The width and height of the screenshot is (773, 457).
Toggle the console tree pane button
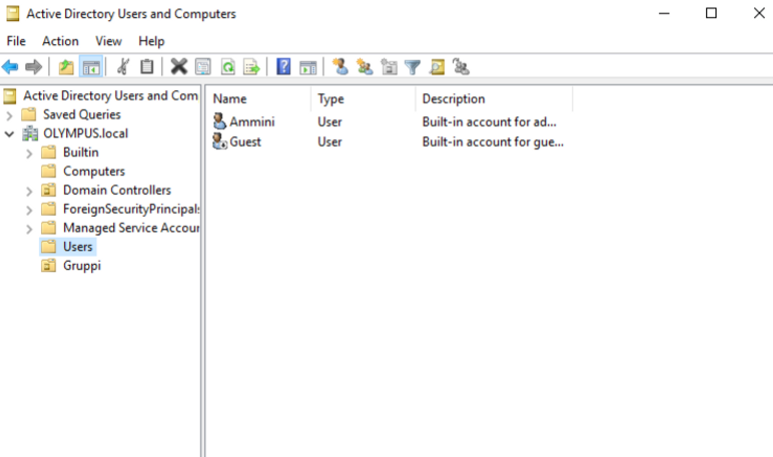click(x=91, y=67)
